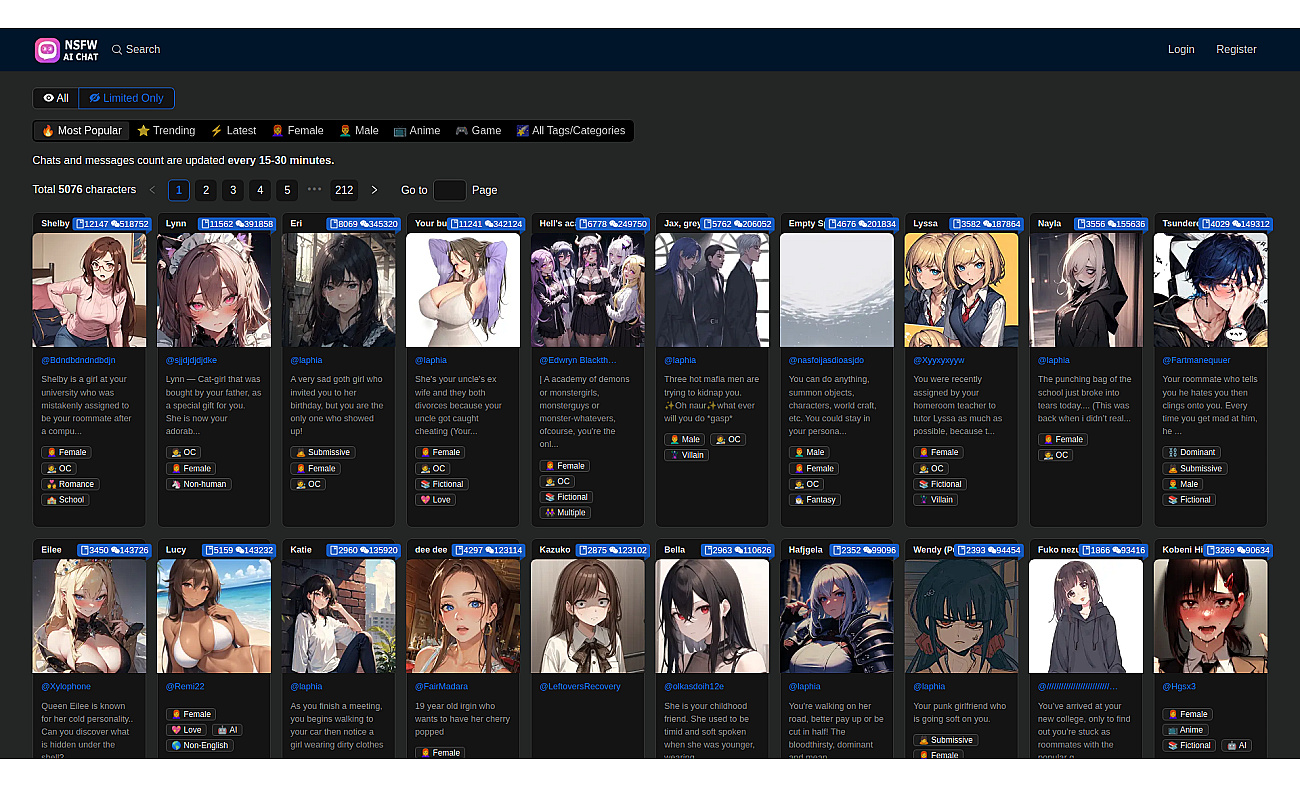Open creator @Xyyxyxyyw profile
This screenshot has width=1300, height=788.
tap(939, 360)
